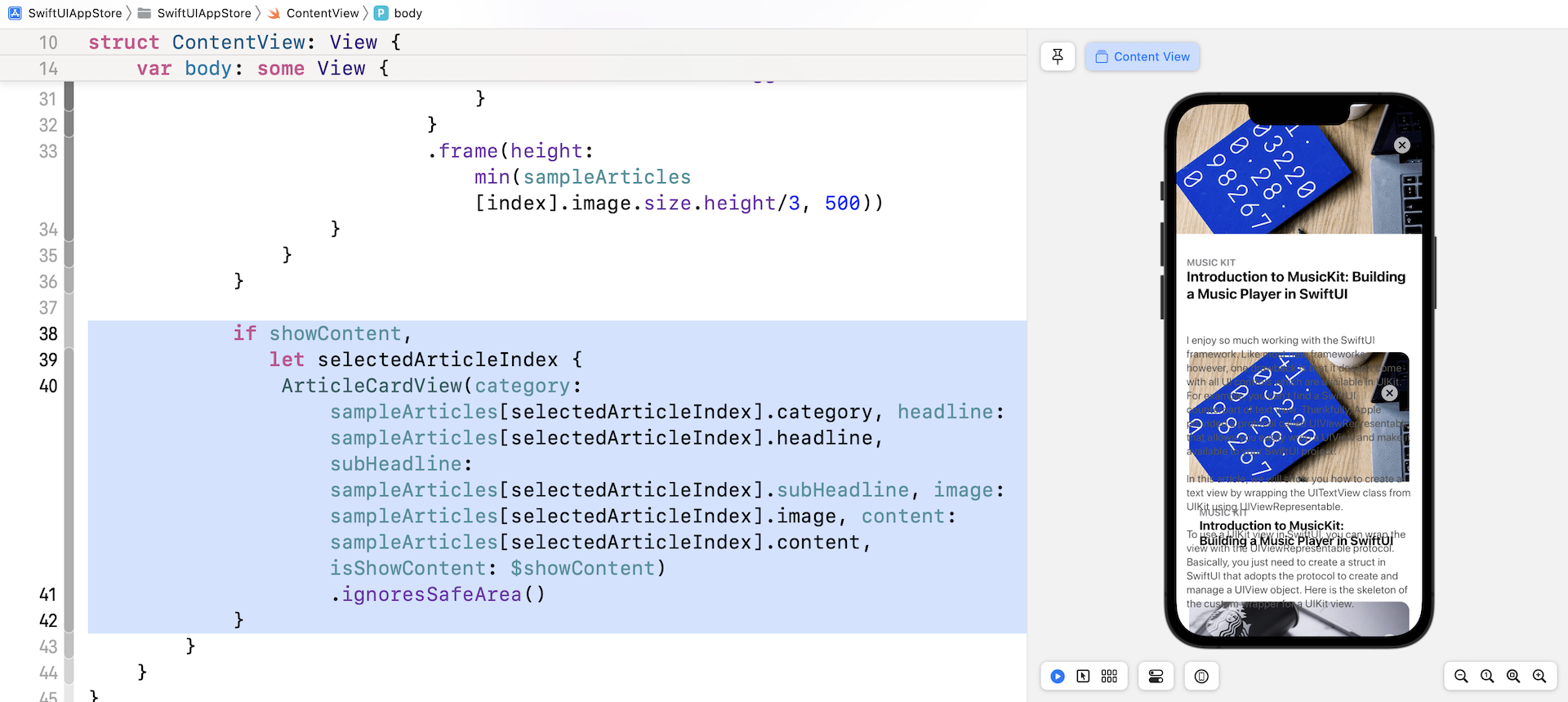
Task: Click the isShowContent: parameter label
Action: pos(413,568)
